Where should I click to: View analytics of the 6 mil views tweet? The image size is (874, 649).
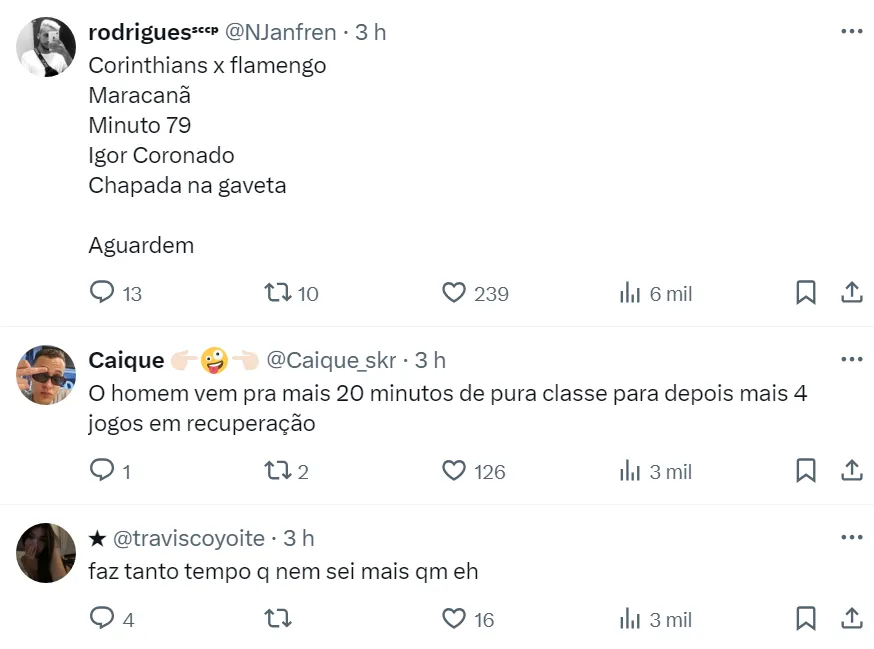[x=630, y=293]
